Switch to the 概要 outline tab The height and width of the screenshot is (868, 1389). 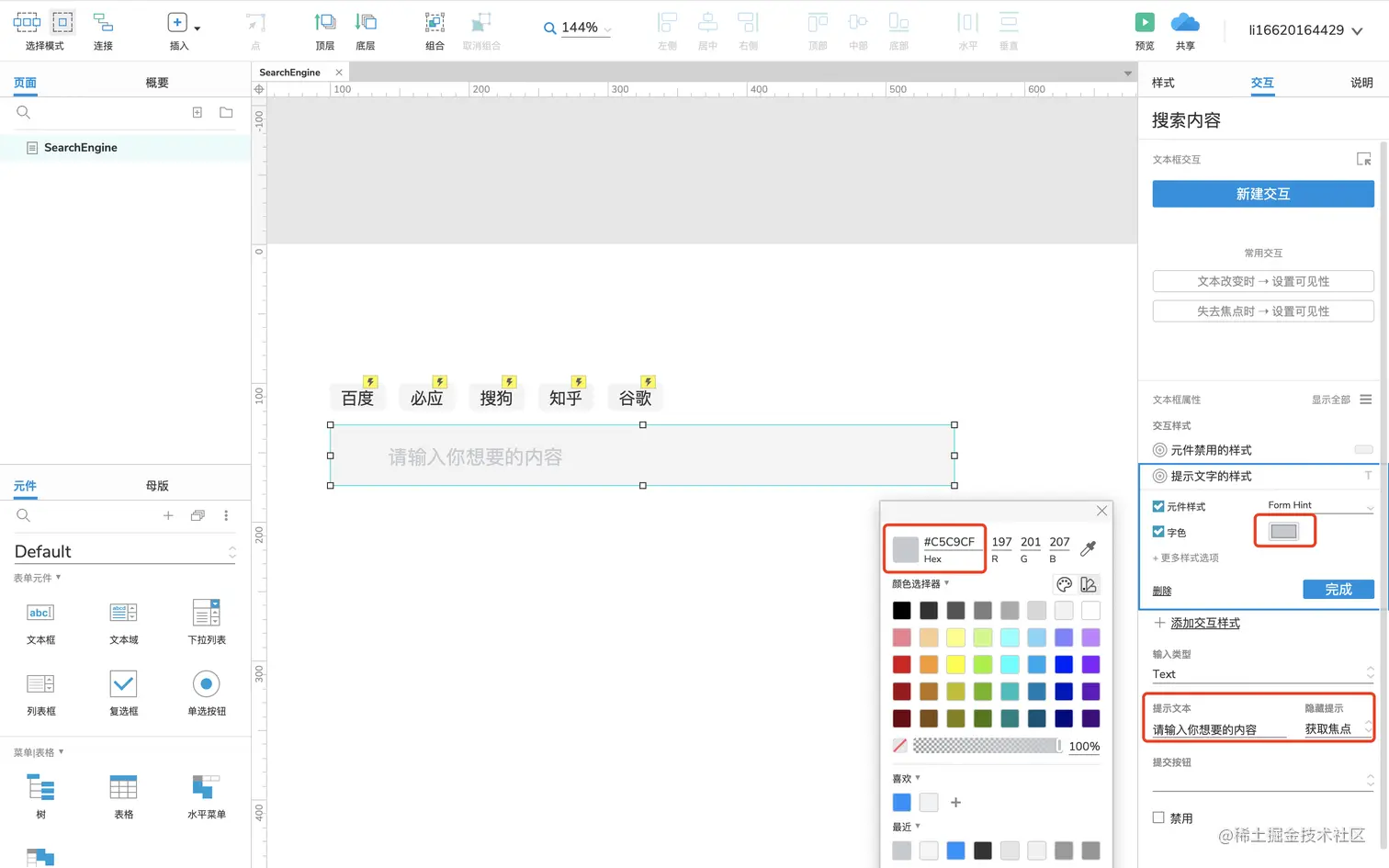(157, 83)
